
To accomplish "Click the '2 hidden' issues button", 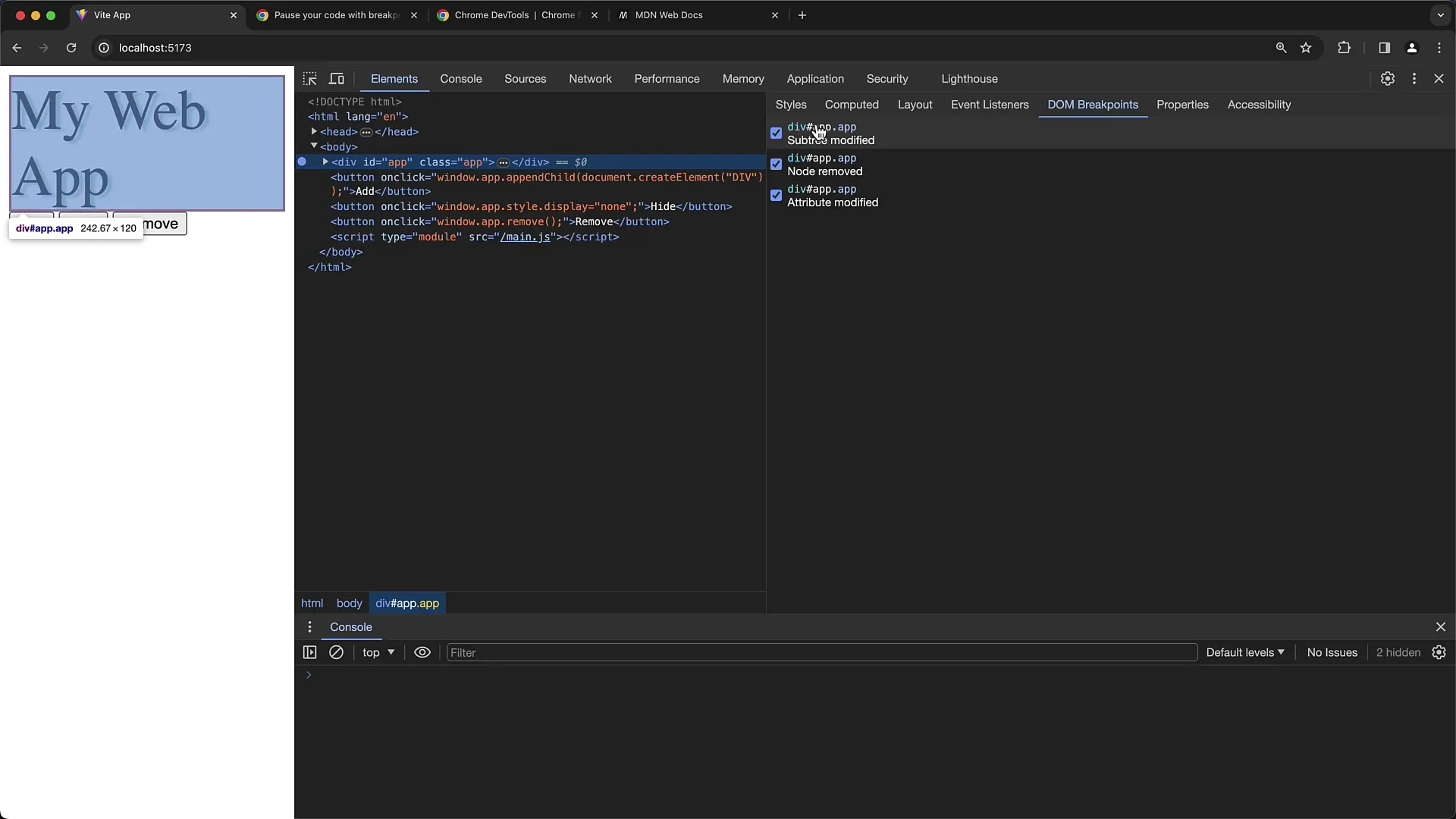I will 1398,652.
